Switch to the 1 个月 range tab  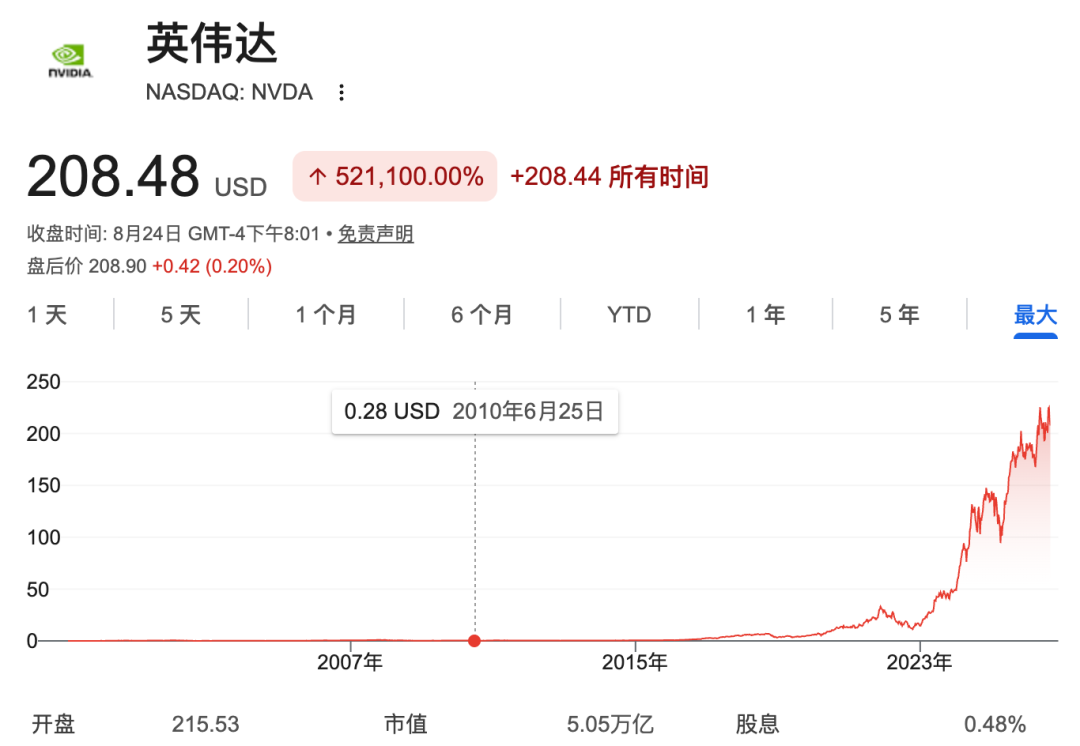click(326, 315)
